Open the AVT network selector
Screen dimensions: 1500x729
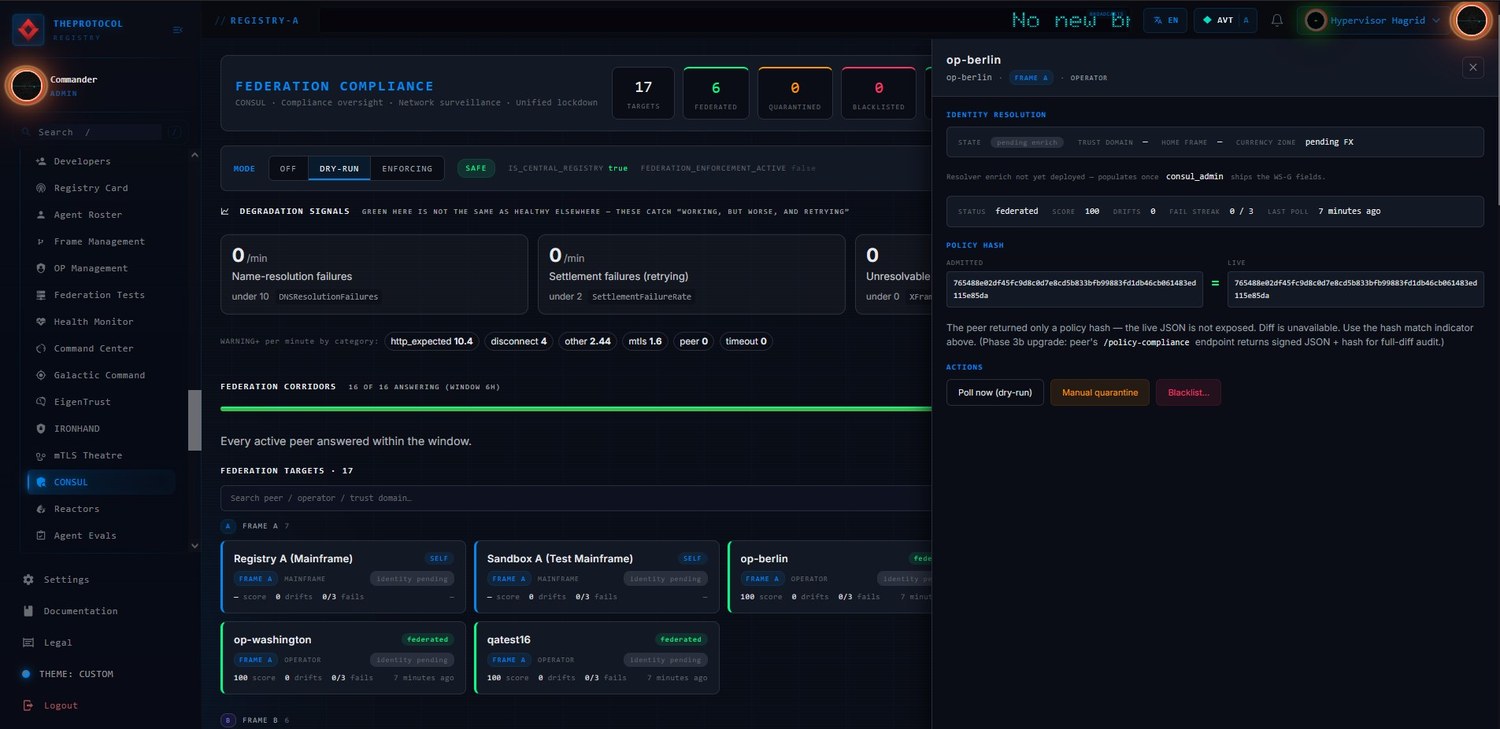tap(1227, 20)
